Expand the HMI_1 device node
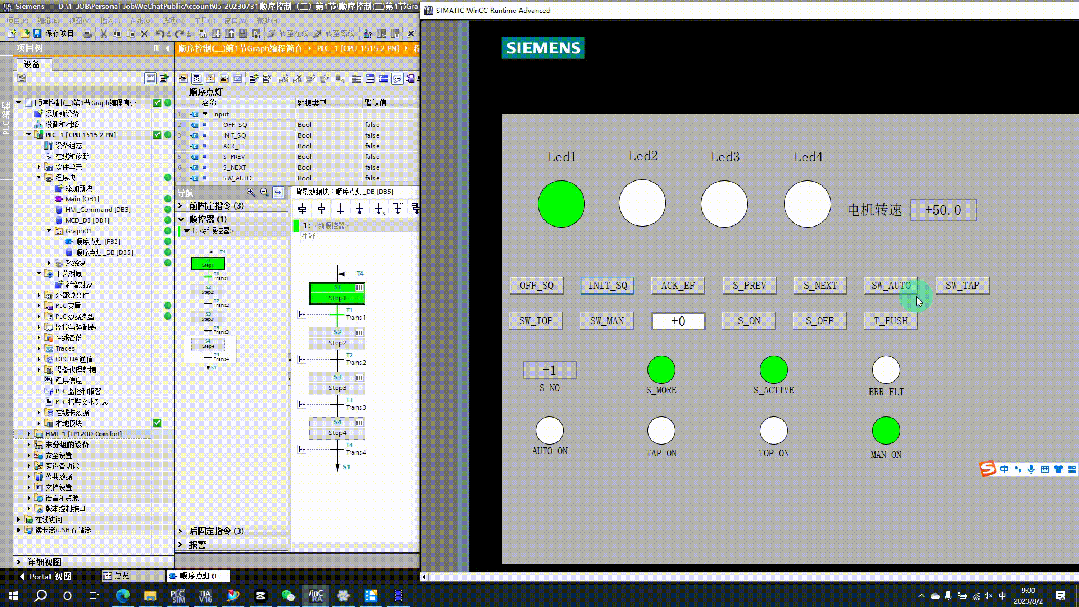 tap(29, 433)
